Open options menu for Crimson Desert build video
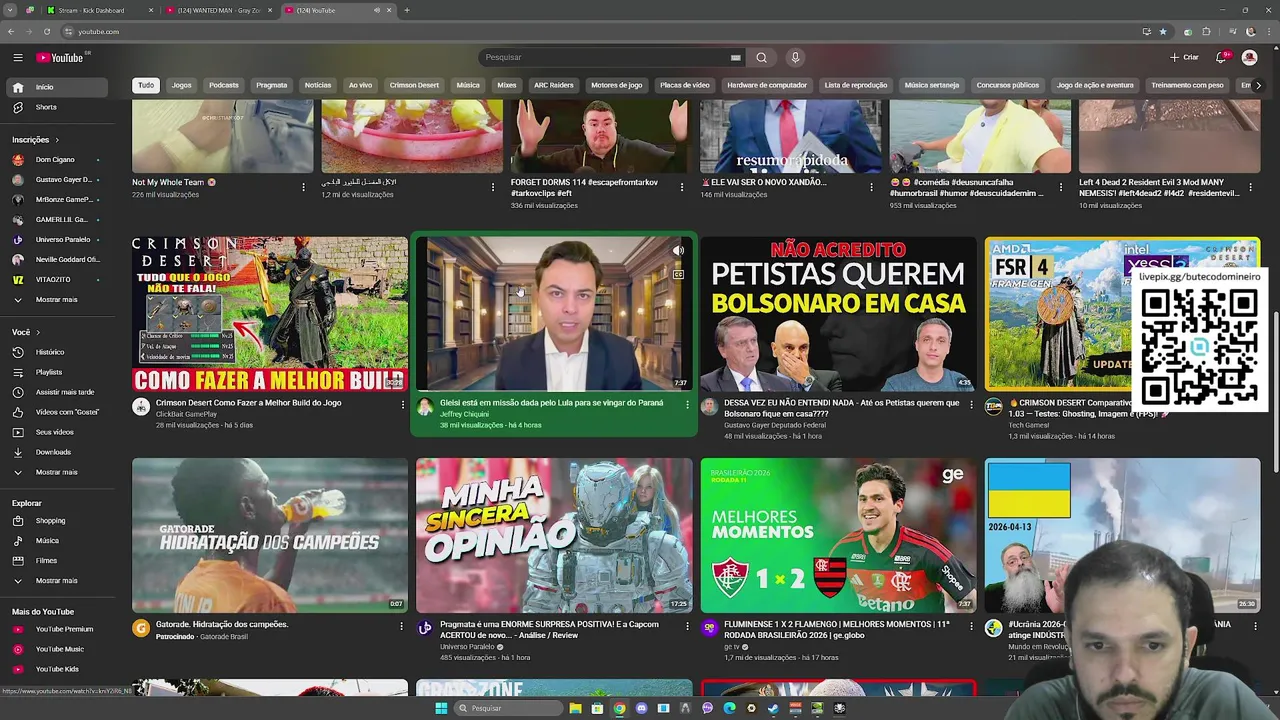The height and width of the screenshot is (720, 1280). [x=403, y=404]
